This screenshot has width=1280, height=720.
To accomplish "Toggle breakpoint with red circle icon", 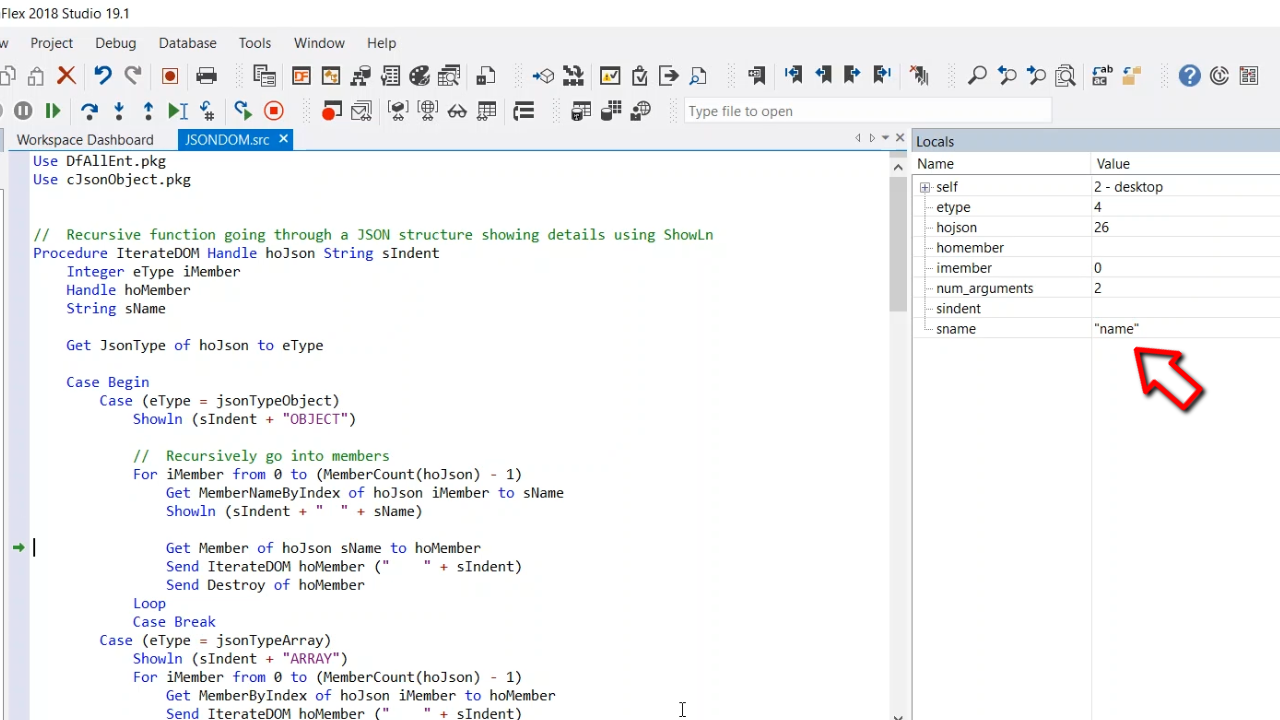I will click(170, 76).
